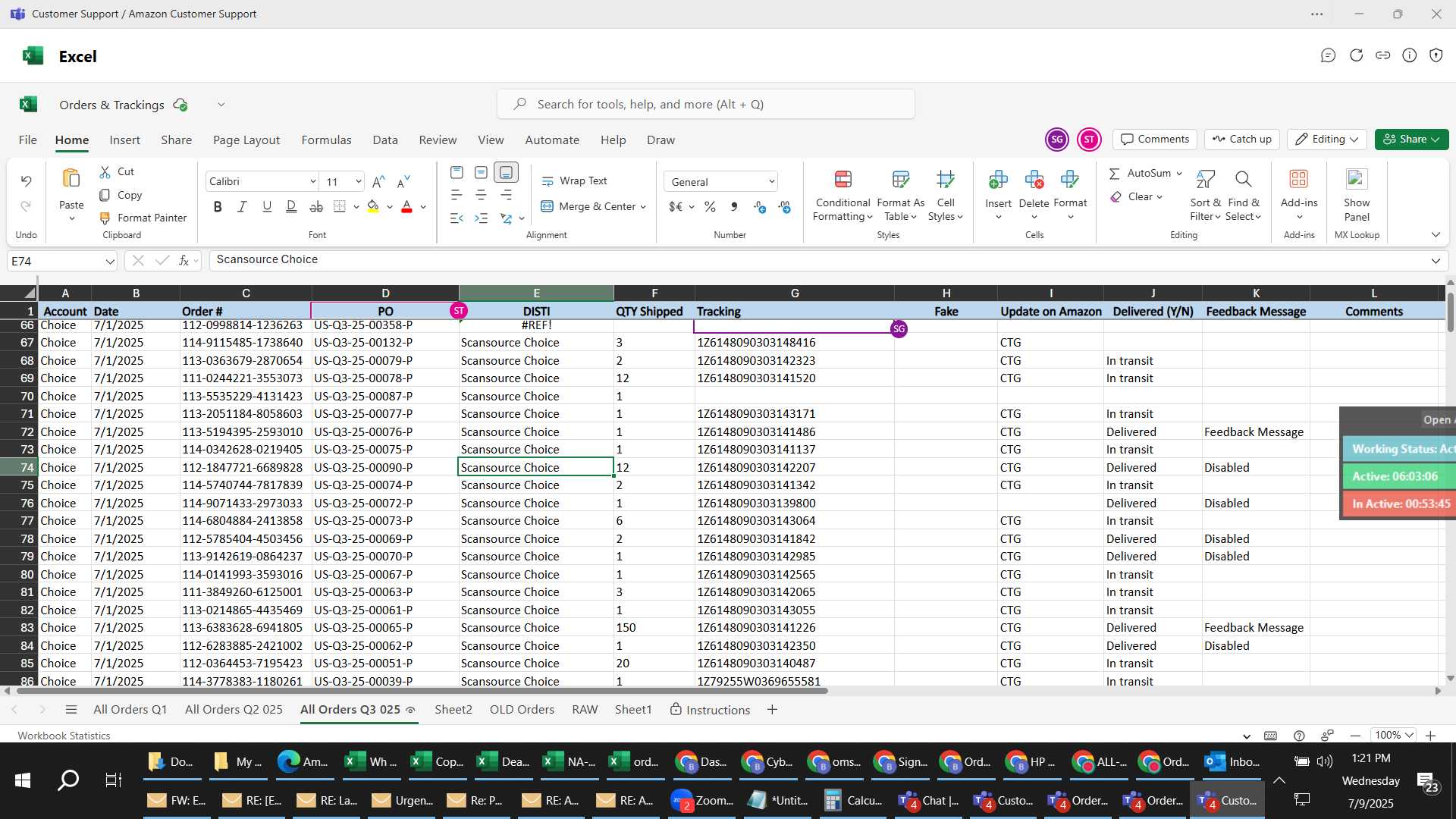Toggle Strikethrough formatting
This screenshot has width=1456, height=819.
coord(316,206)
